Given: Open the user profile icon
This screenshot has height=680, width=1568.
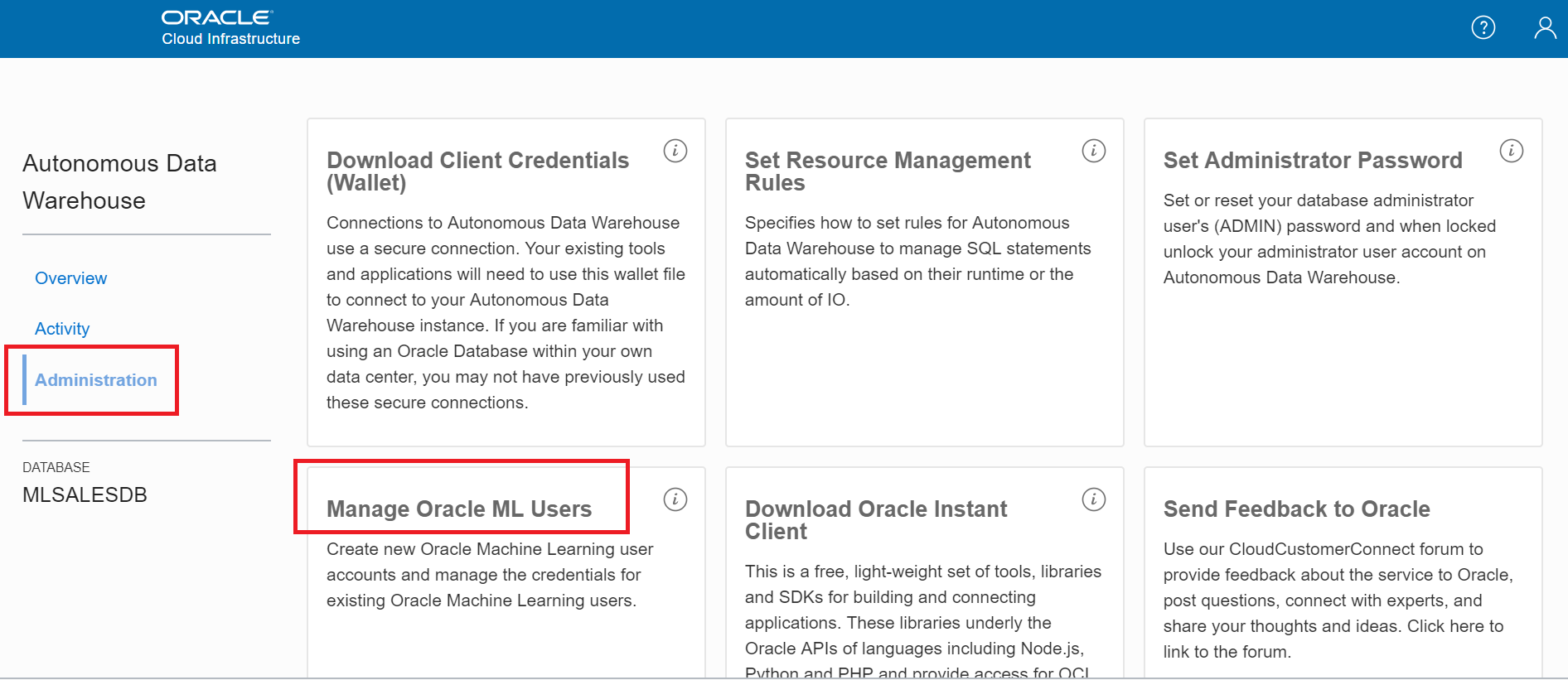Looking at the screenshot, I should (x=1545, y=28).
